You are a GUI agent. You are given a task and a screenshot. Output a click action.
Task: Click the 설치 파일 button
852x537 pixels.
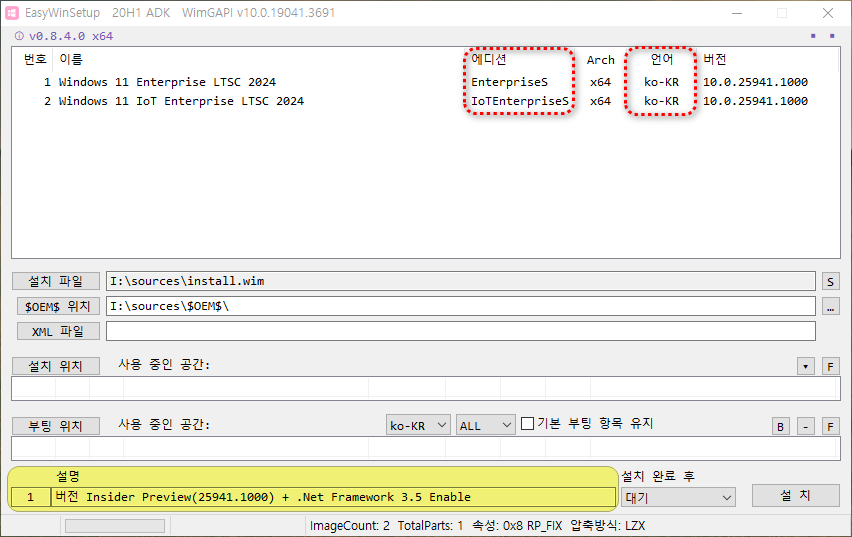56,282
